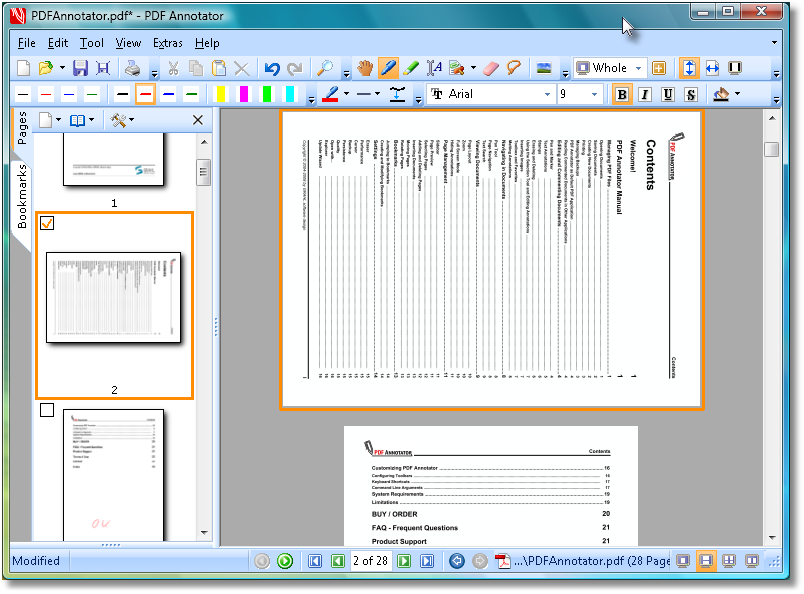
Task: Toggle full screen mode icon
Action: click(x=735, y=68)
